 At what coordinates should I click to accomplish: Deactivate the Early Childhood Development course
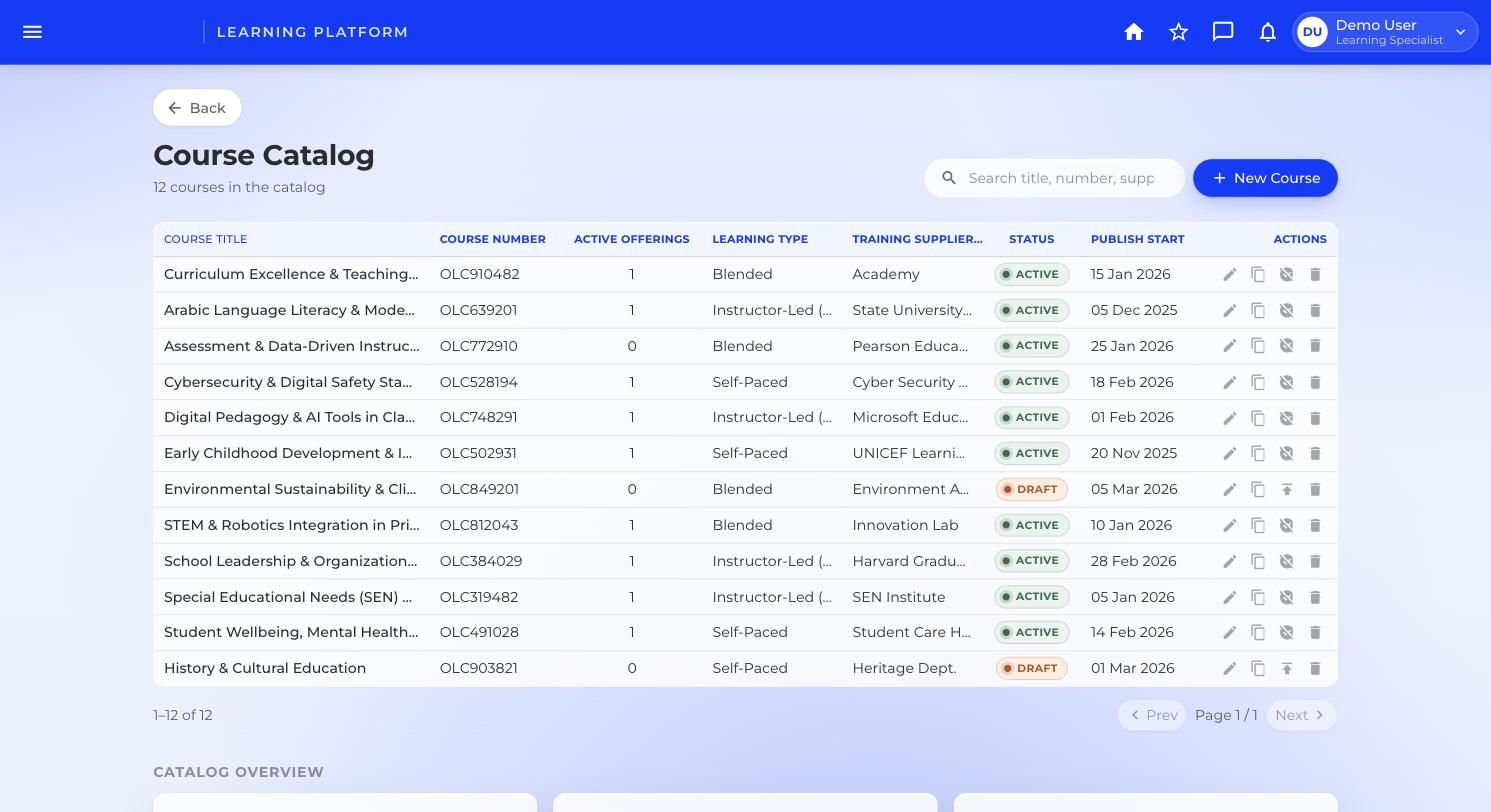(x=1287, y=453)
